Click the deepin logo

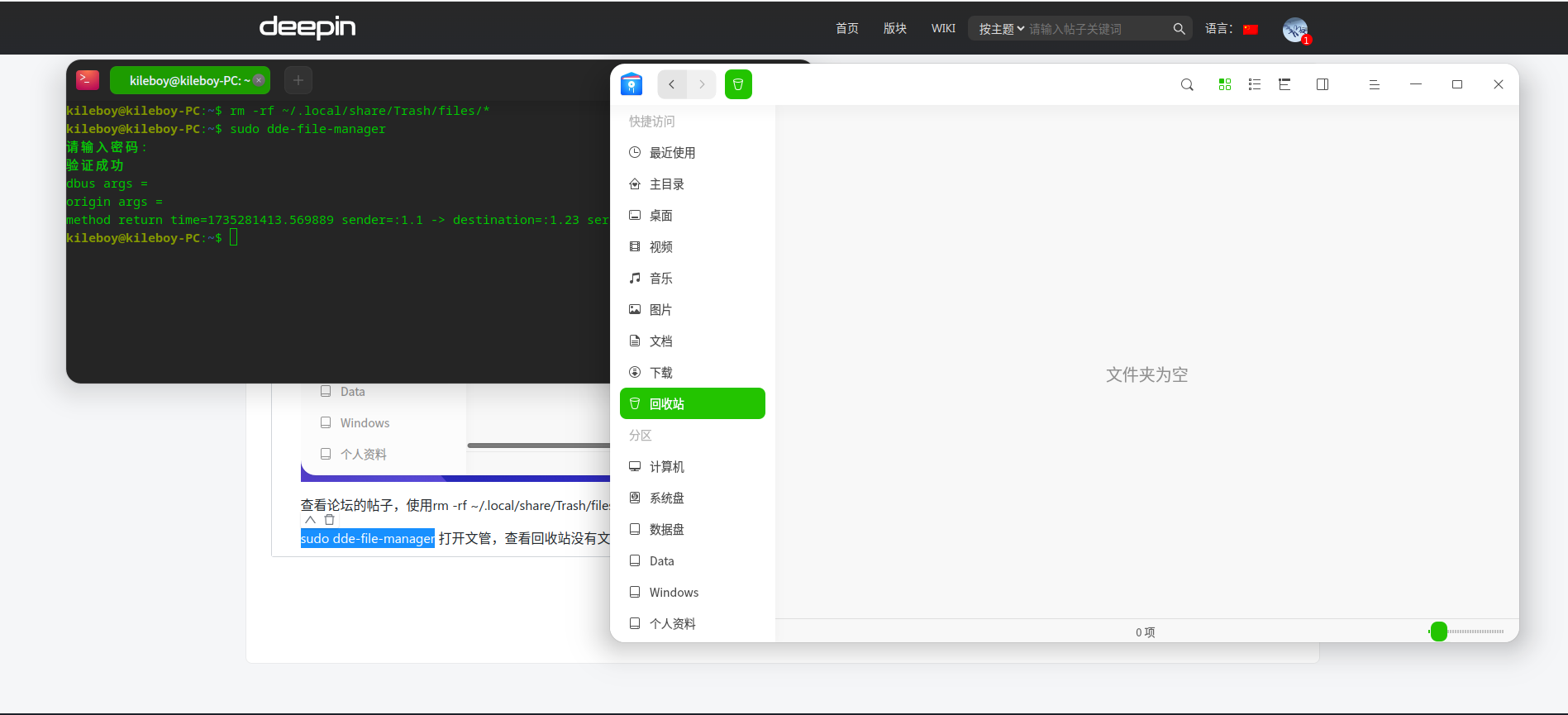(x=307, y=27)
